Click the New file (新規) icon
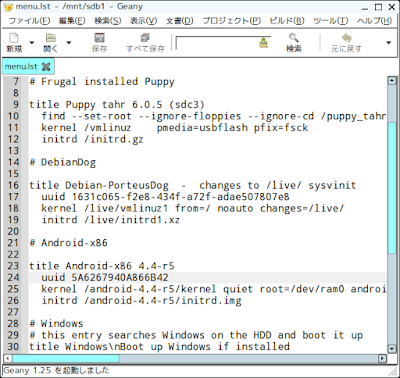 (x=14, y=38)
